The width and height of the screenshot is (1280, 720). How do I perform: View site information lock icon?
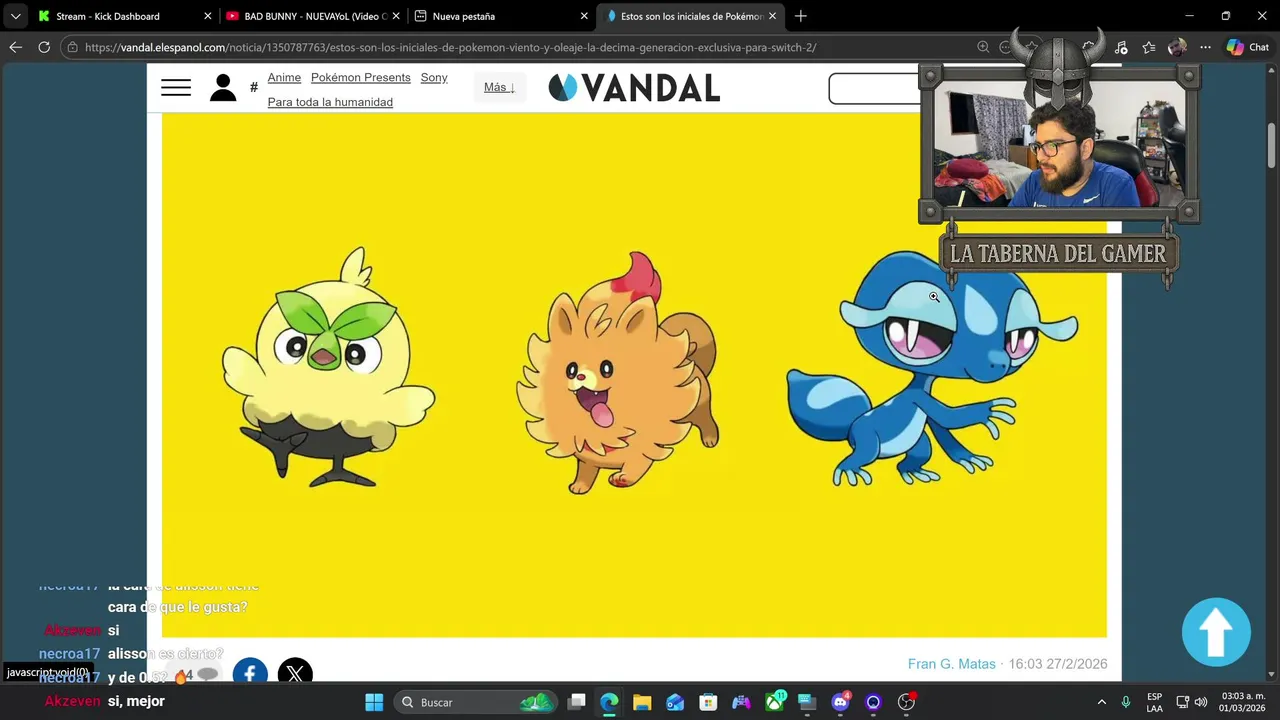tap(73, 47)
